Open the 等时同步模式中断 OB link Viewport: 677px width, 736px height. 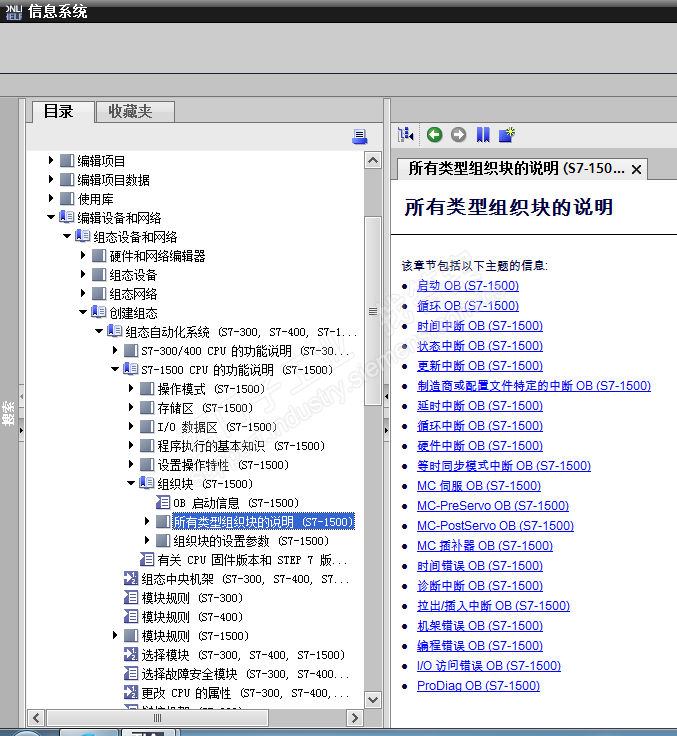coord(504,466)
